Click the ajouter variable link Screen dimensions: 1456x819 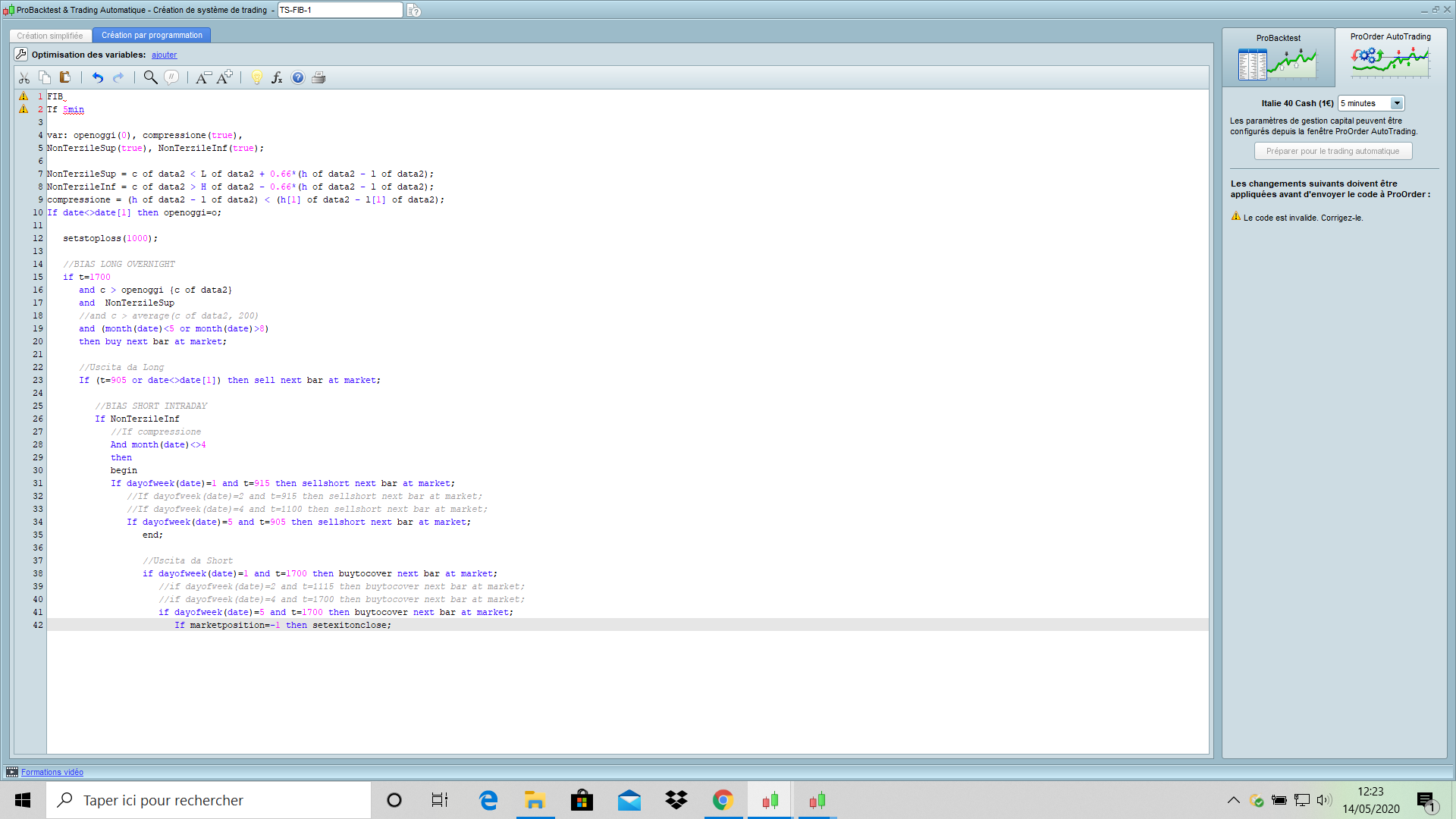click(164, 55)
